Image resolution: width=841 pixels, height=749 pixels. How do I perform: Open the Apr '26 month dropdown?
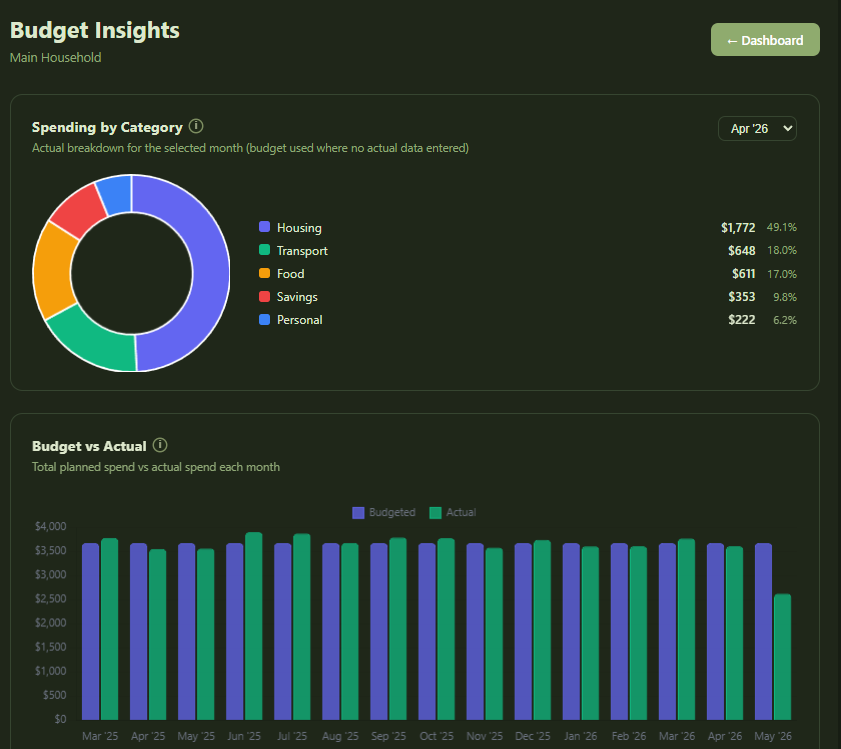(x=757, y=129)
